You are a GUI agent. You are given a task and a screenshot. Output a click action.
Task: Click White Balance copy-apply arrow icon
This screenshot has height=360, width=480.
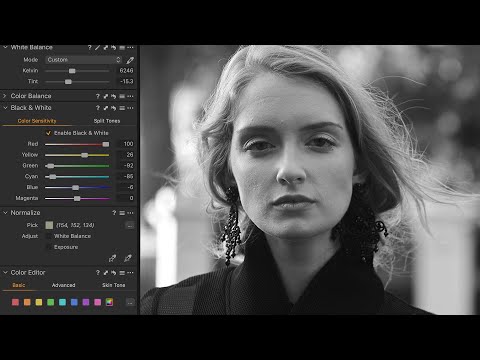[x=106, y=48]
